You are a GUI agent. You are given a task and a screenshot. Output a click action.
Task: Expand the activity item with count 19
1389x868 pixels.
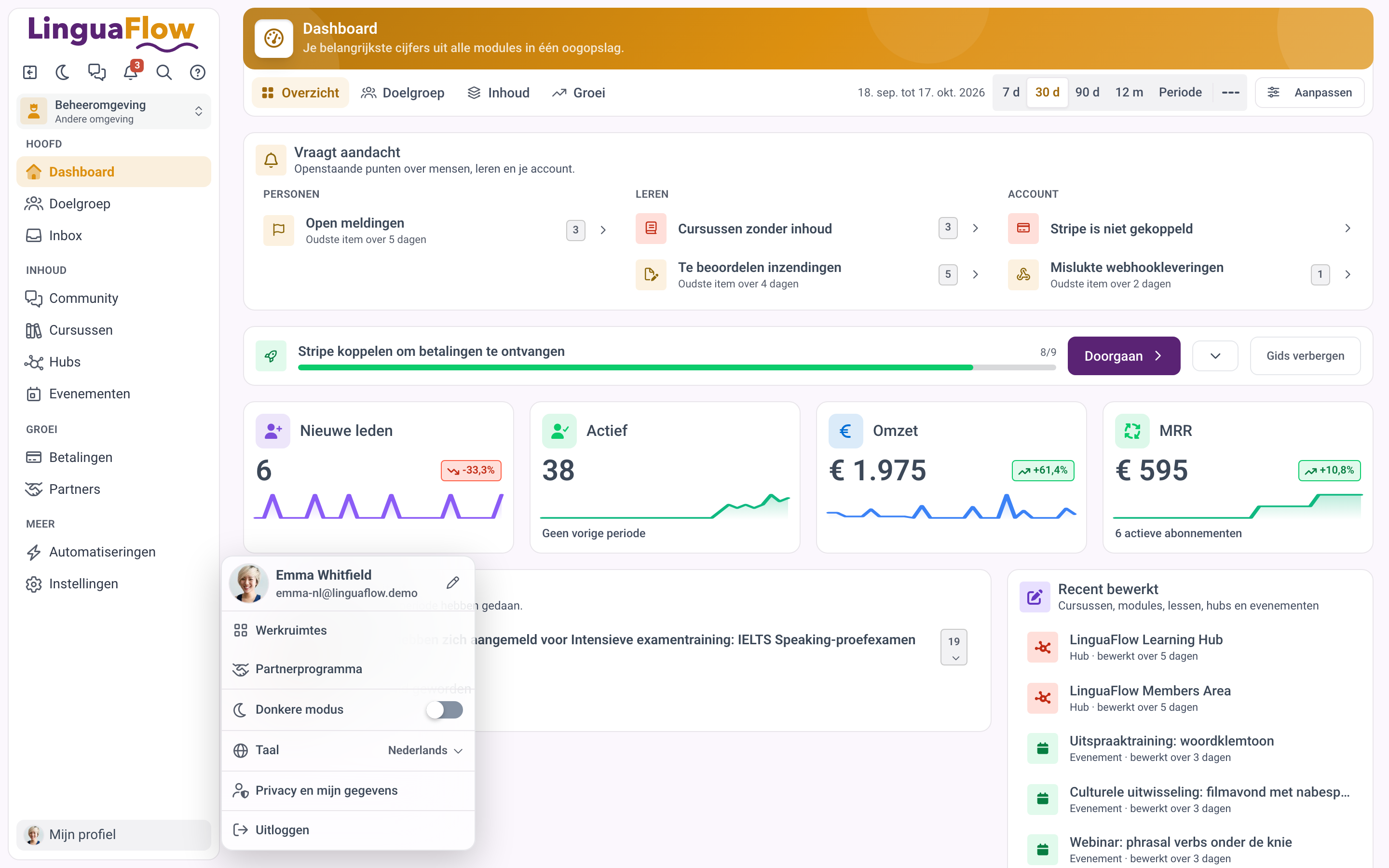(954, 648)
